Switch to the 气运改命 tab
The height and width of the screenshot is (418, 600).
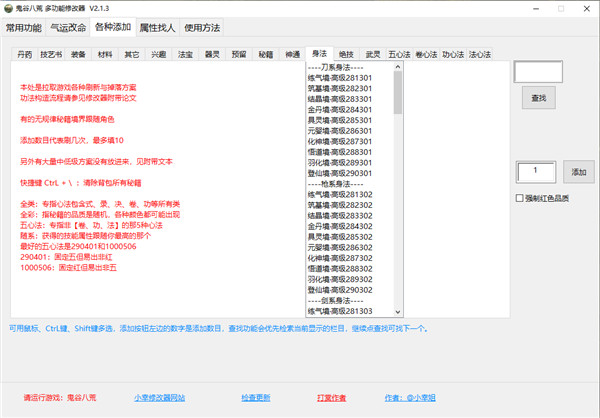point(68,28)
